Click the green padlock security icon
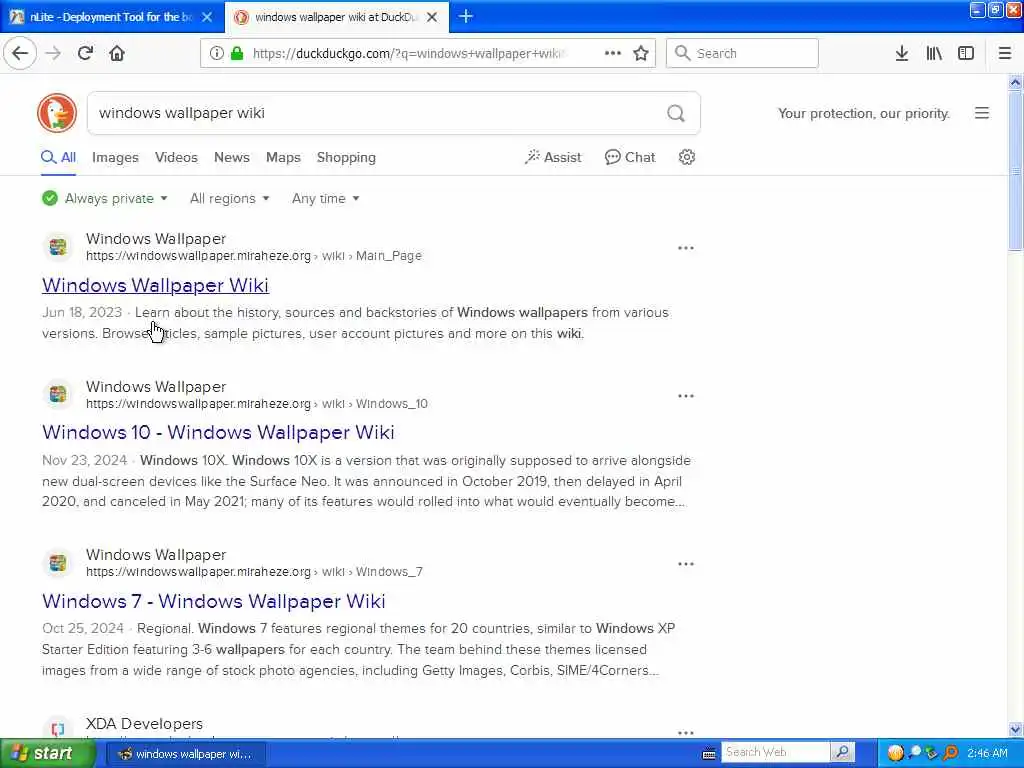1024x768 pixels. click(237, 53)
